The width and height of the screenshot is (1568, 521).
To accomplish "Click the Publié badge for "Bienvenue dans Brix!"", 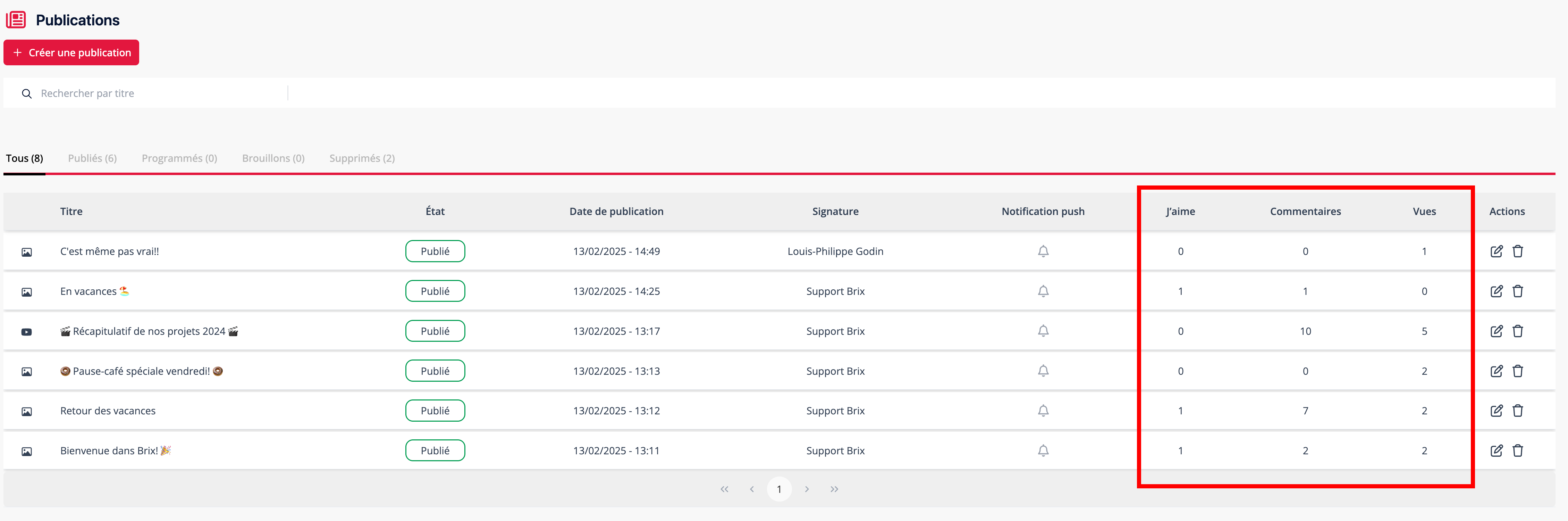I will click(435, 451).
